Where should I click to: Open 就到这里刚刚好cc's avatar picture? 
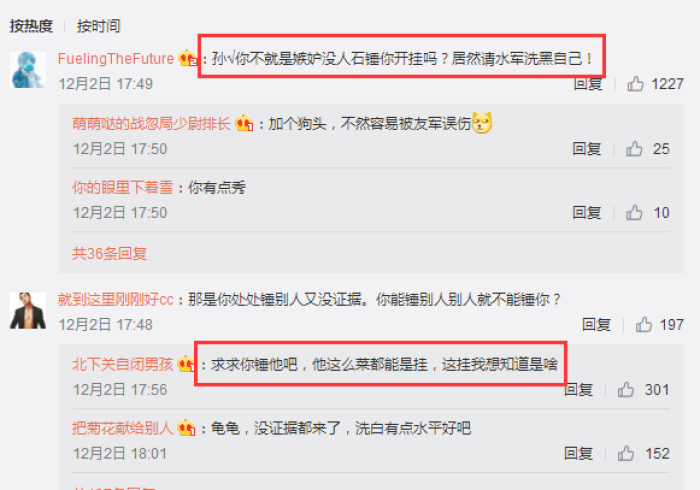[28, 311]
